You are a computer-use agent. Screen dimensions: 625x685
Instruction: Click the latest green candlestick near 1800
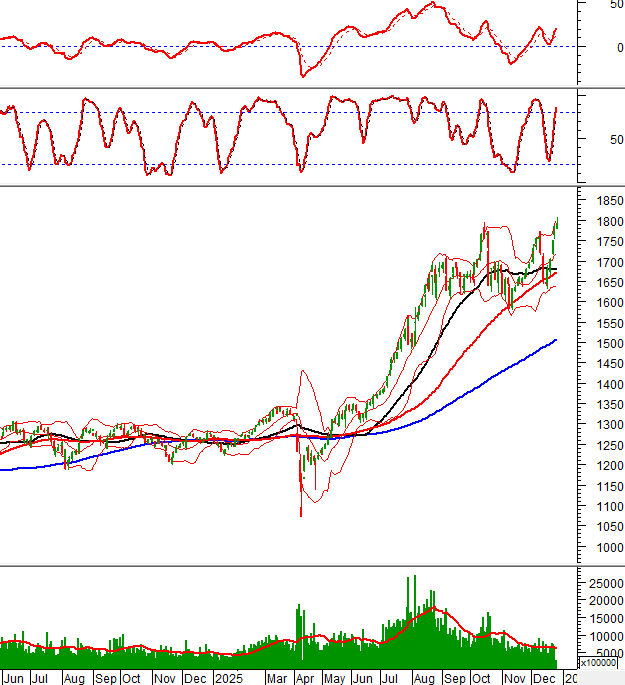[x=556, y=224]
